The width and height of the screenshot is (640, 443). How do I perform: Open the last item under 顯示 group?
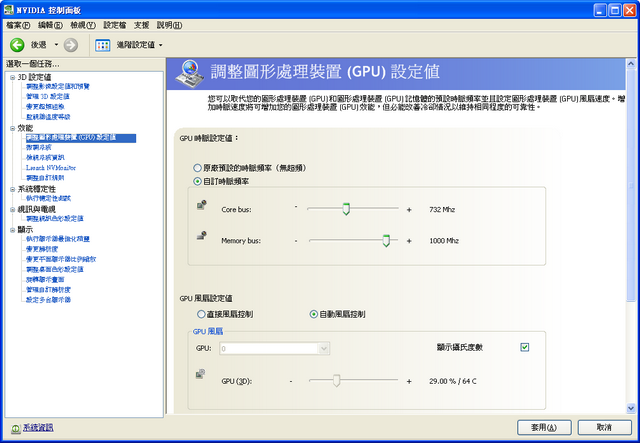point(49,300)
